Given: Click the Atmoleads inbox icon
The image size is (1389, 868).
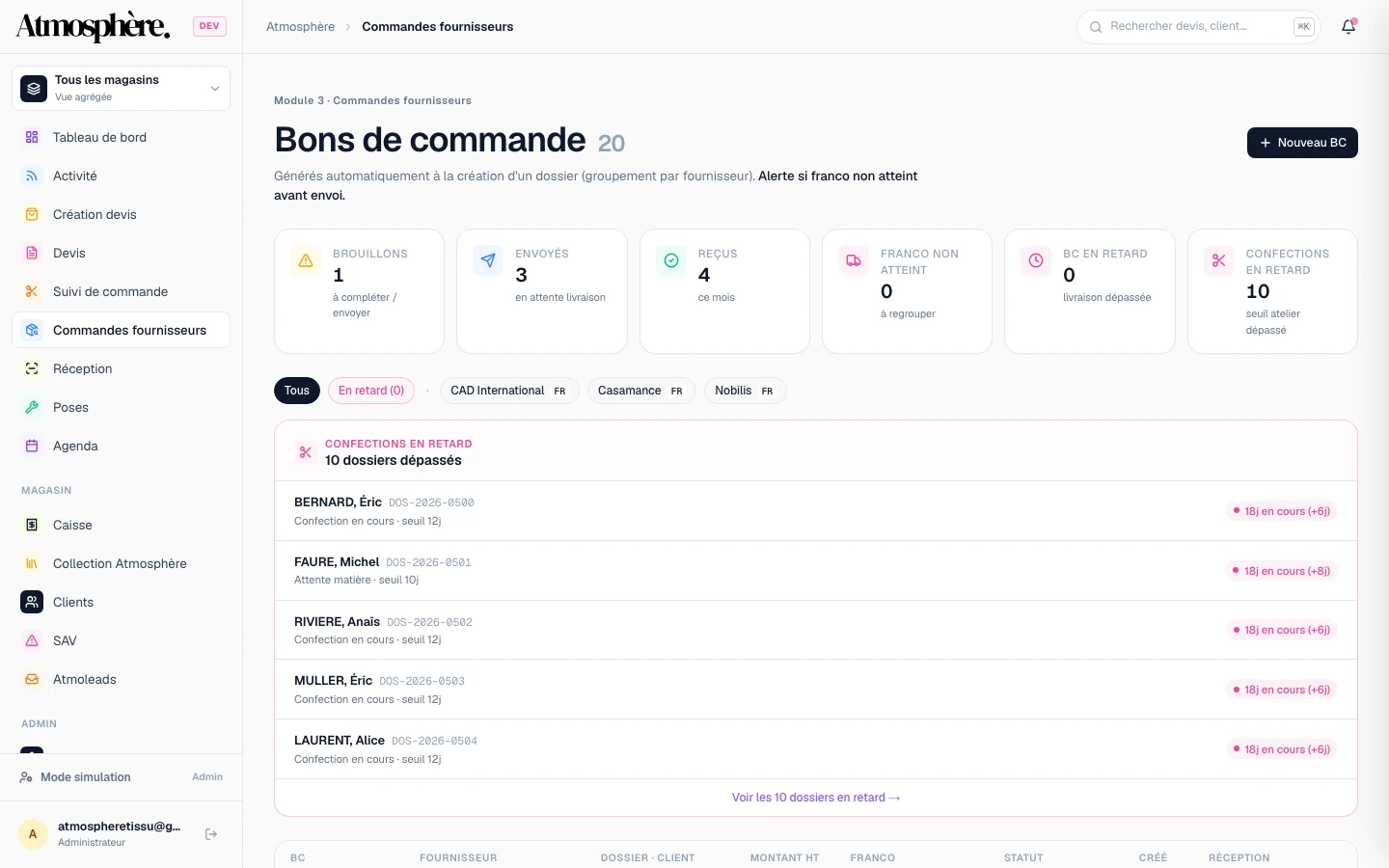Looking at the screenshot, I should (x=32, y=679).
